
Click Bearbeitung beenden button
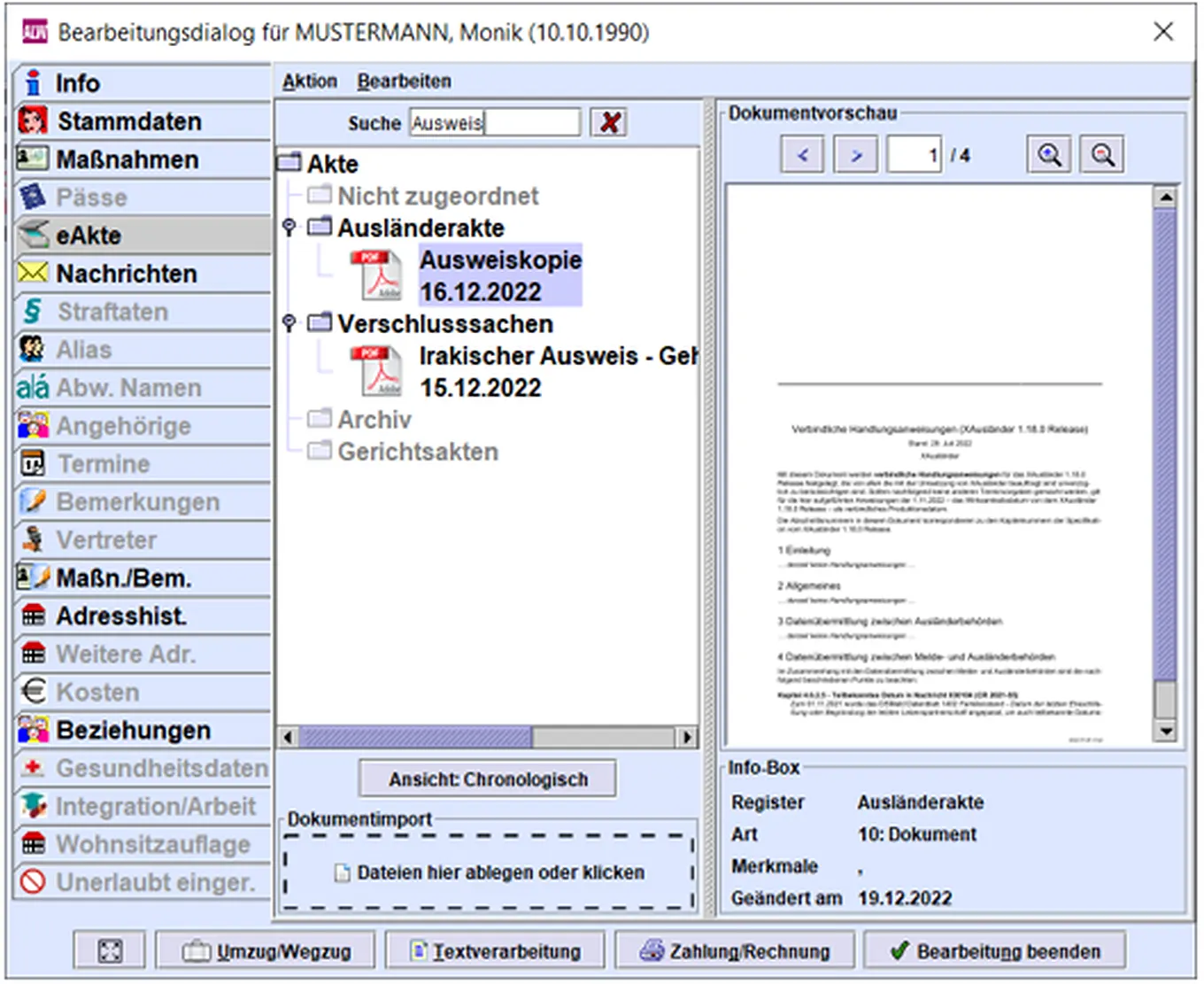click(995, 951)
